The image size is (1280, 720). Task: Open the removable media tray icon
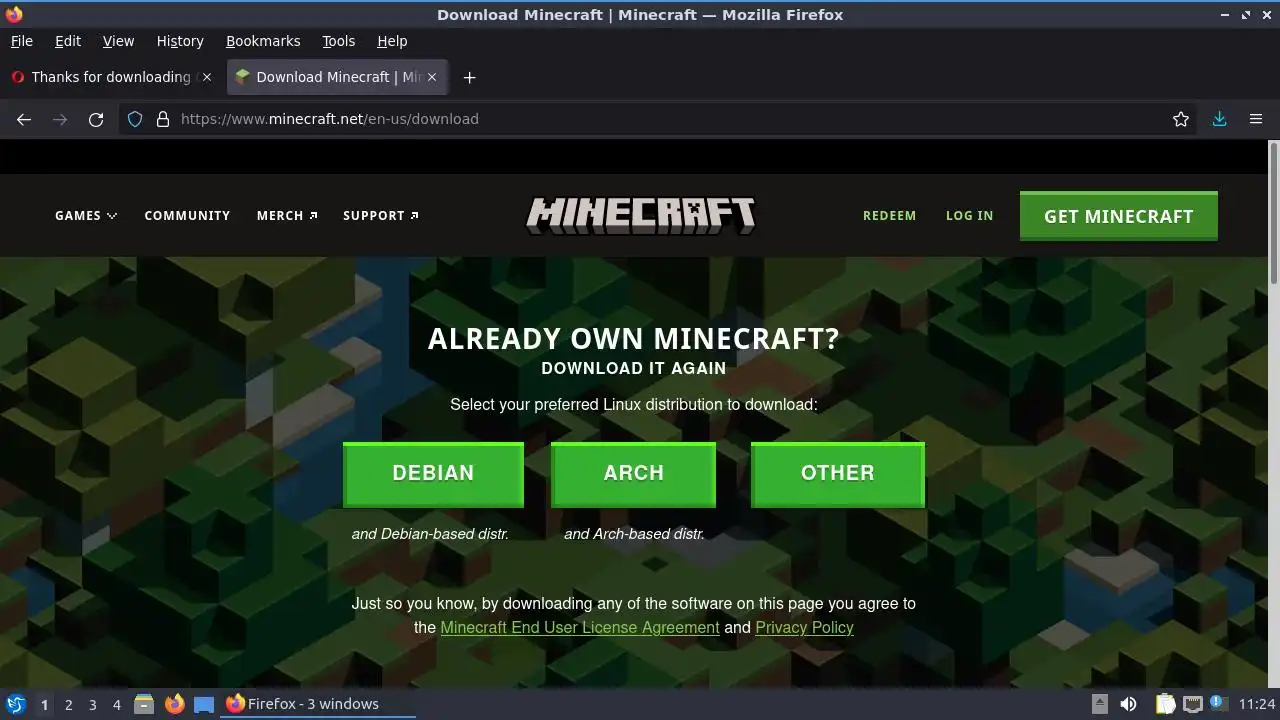(x=1099, y=704)
